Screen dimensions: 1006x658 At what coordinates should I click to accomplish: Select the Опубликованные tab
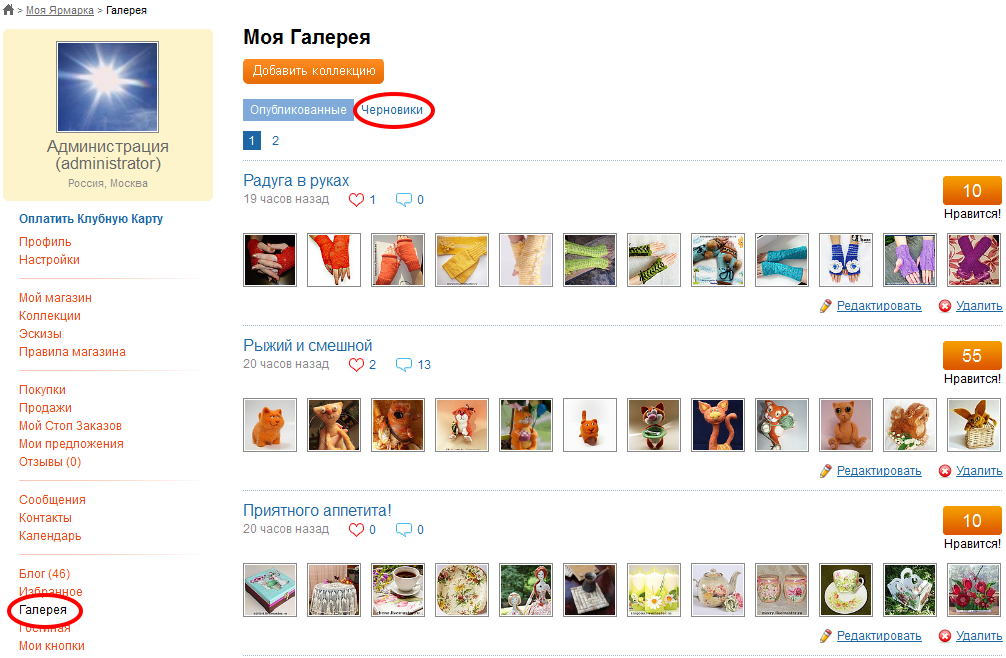[x=298, y=110]
